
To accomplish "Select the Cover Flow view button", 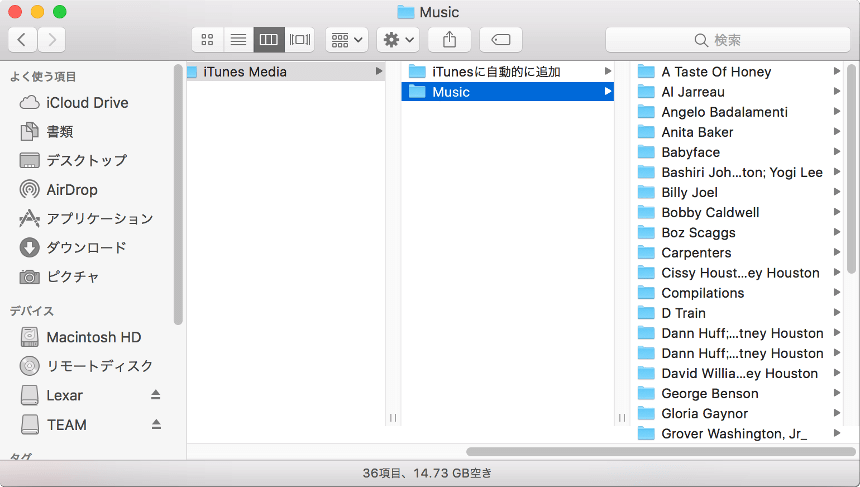I will pos(299,40).
